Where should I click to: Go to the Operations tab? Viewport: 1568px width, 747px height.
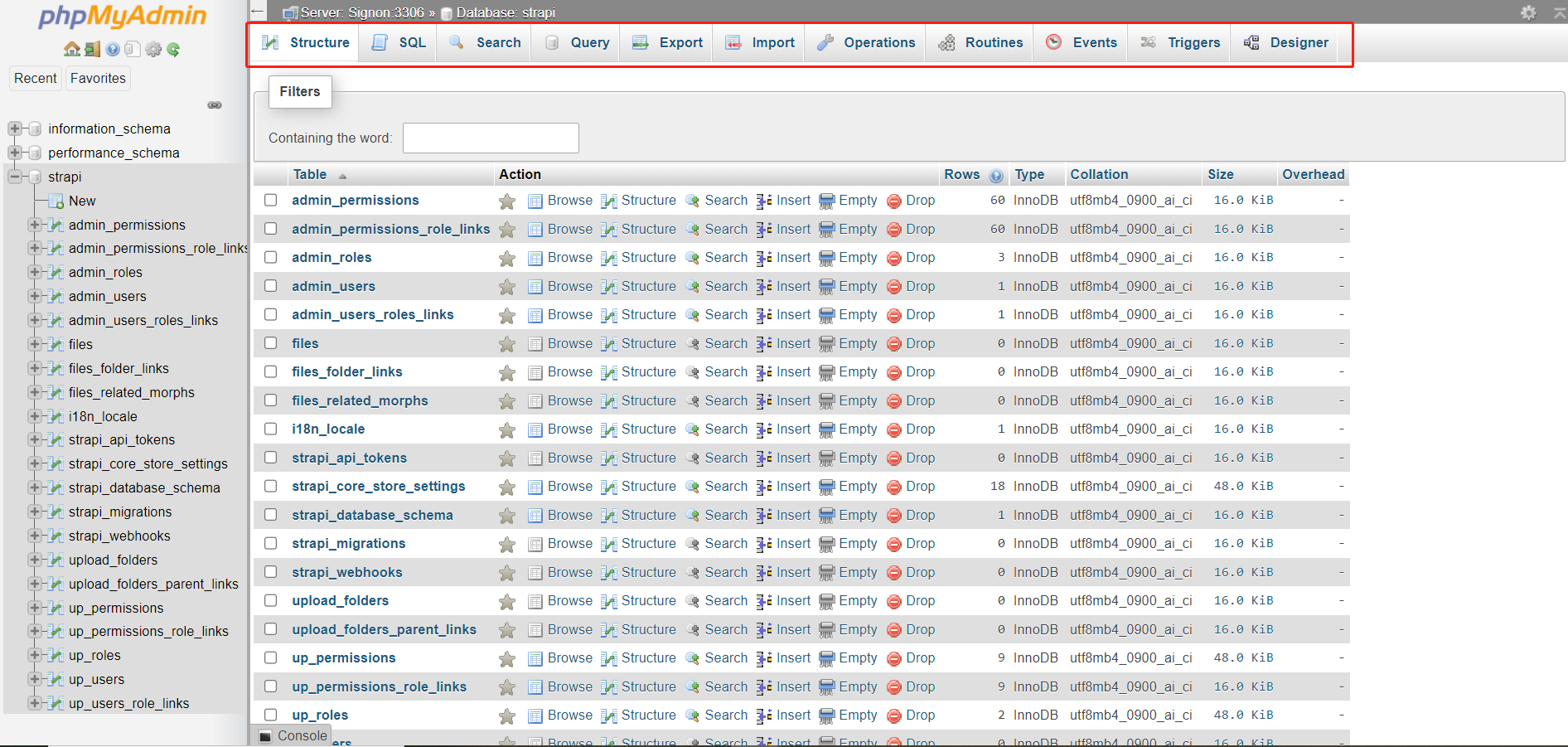tap(865, 42)
